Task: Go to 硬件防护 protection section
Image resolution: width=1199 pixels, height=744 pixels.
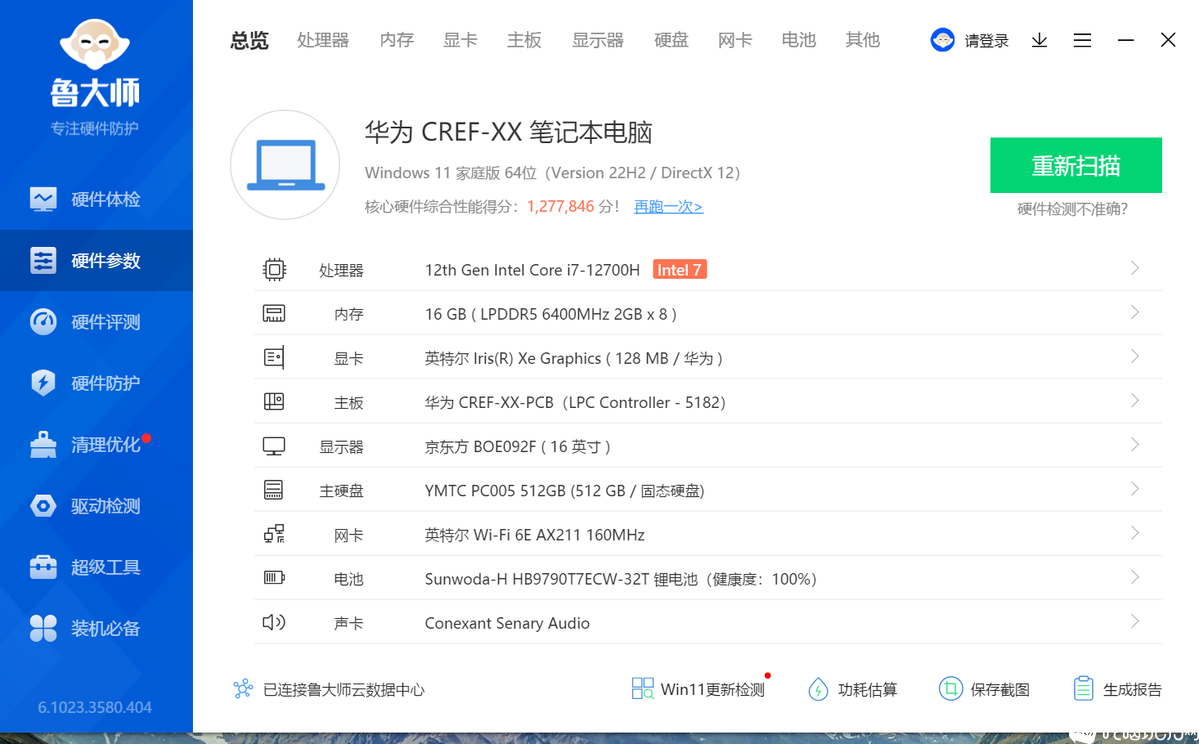Action: click(x=96, y=383)
